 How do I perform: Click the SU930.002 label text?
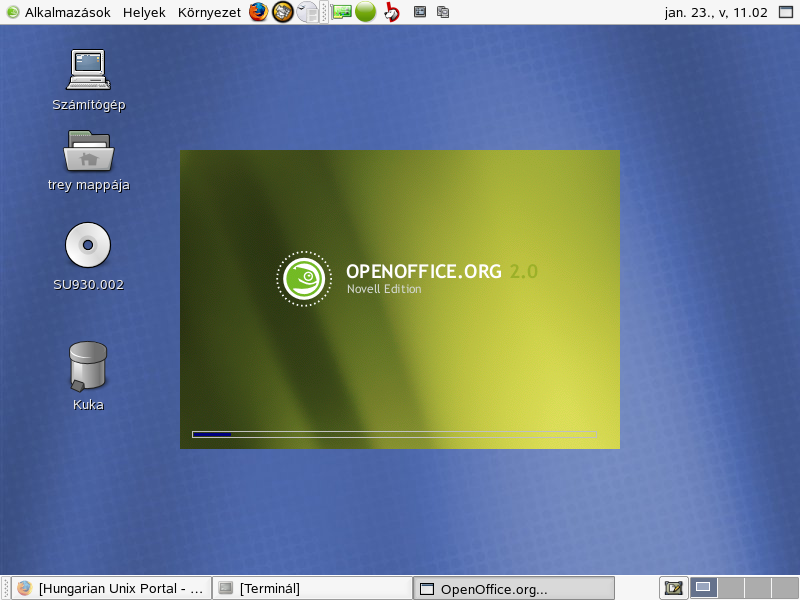89,285
